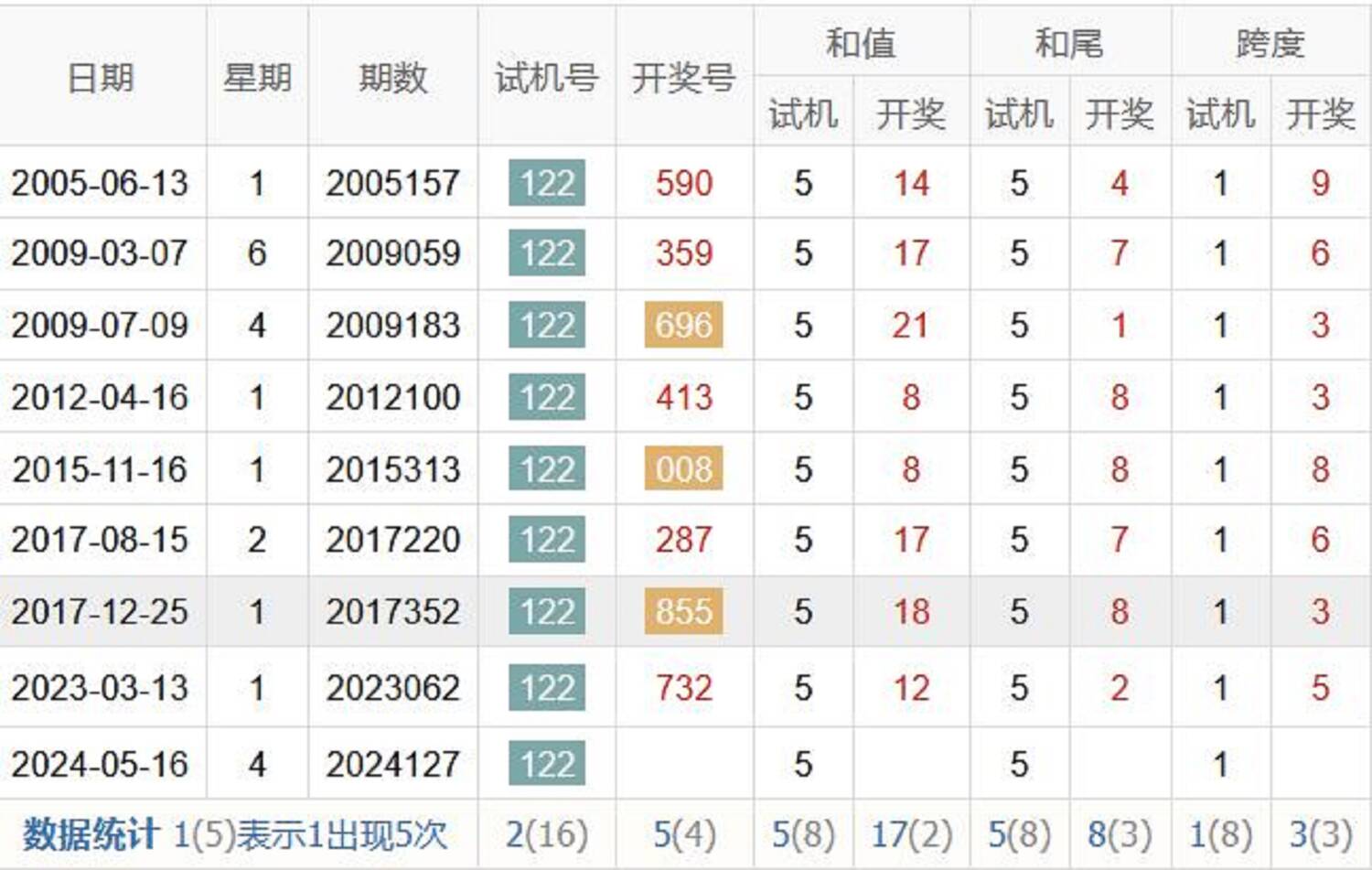Click the 122 badge in the 2005-06-13 row
Screen dimensions: 1372x870
tap(547, 183)
